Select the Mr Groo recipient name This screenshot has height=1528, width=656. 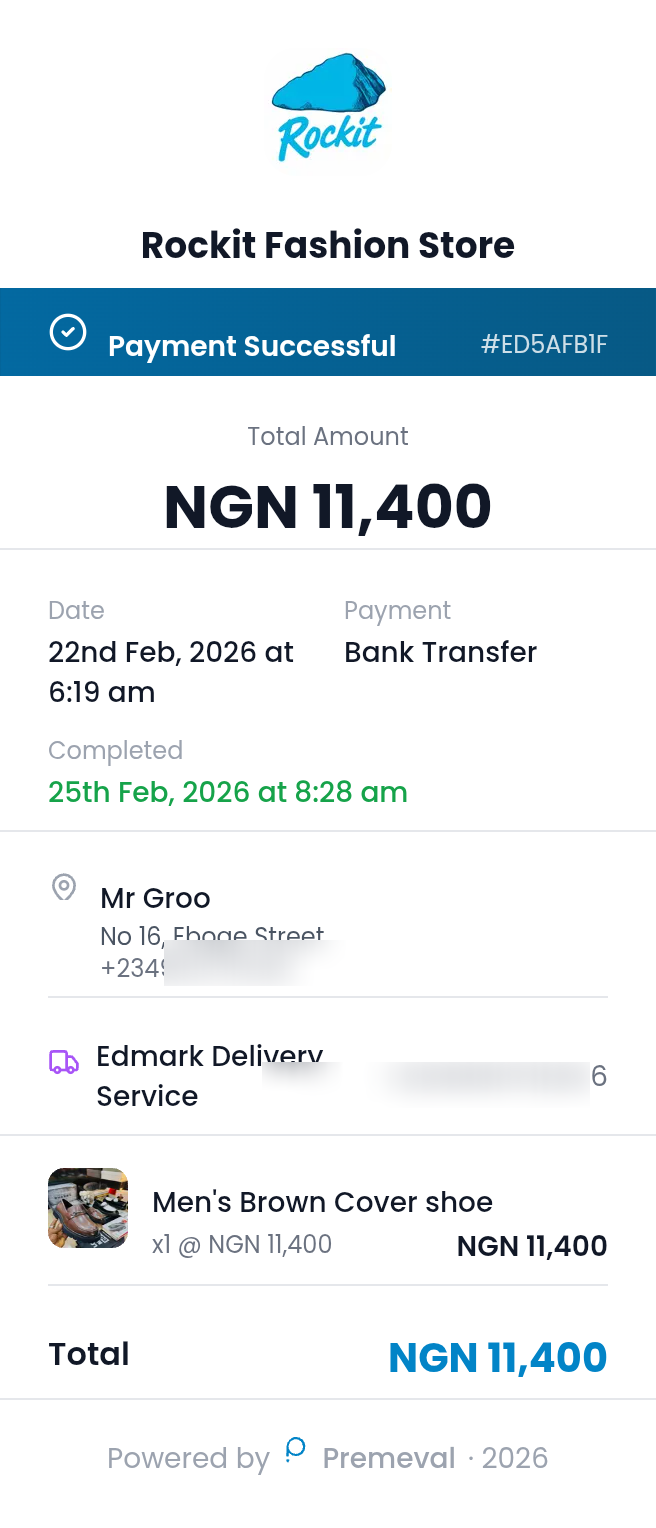pyautogui.click(x=155, y=898)
